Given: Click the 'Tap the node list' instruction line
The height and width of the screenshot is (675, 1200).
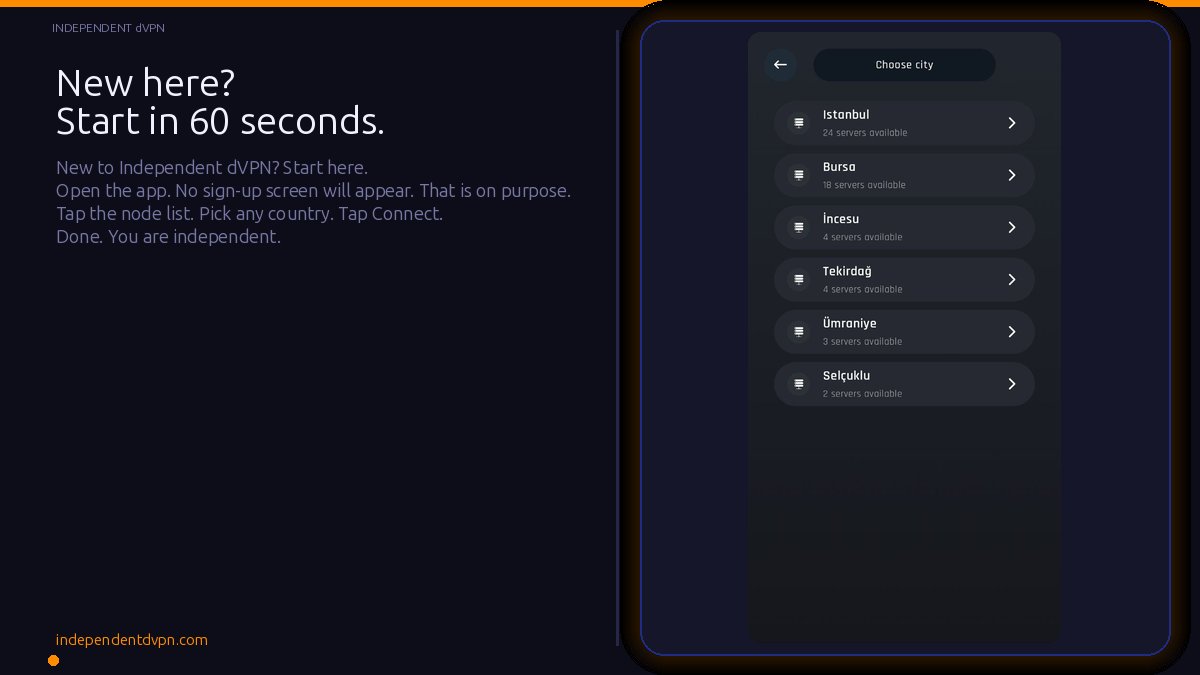Looking at the screenshot, I should pyautogui.click(x=249, y=214).
